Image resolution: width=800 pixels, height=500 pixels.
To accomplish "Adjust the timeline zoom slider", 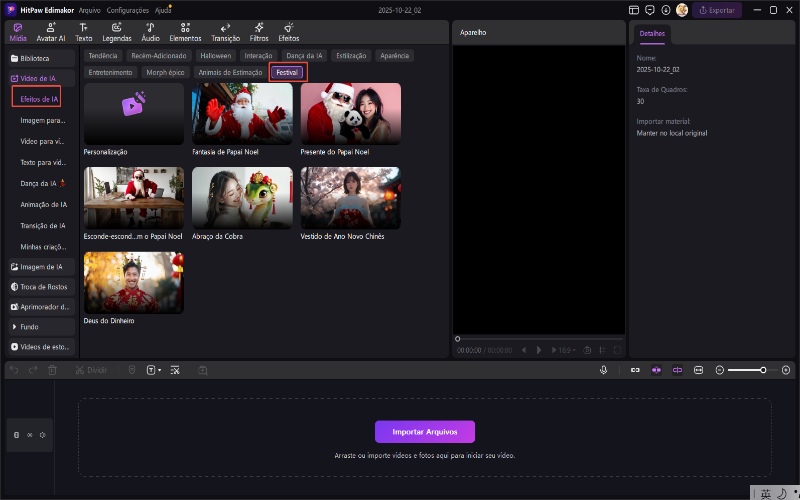I will pyautogui.click(x=762, y=370).
